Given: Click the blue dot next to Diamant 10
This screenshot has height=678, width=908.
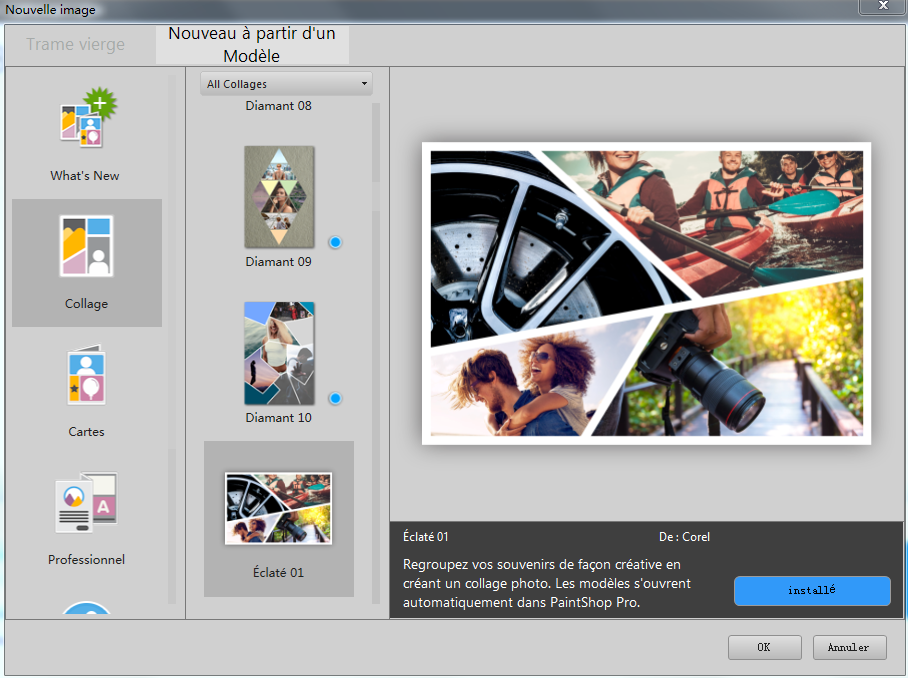Looking at the screenshot, I should [x=335, y=398].
